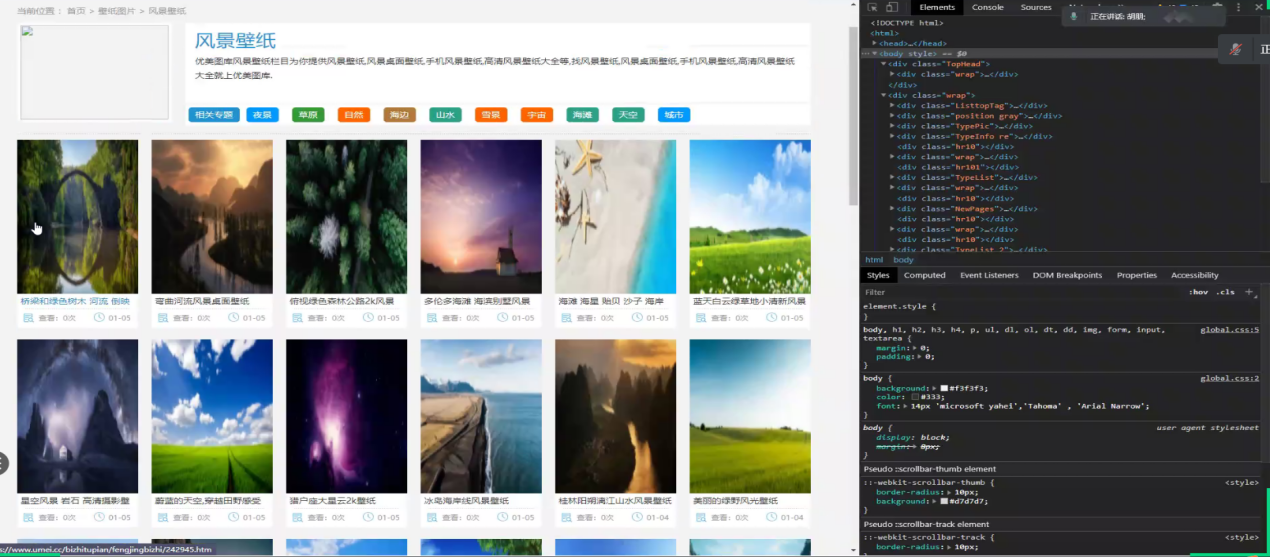Screen dimensions: 1270x557
Task: Open the Computed styles tab
Action: tap(924, 275)
